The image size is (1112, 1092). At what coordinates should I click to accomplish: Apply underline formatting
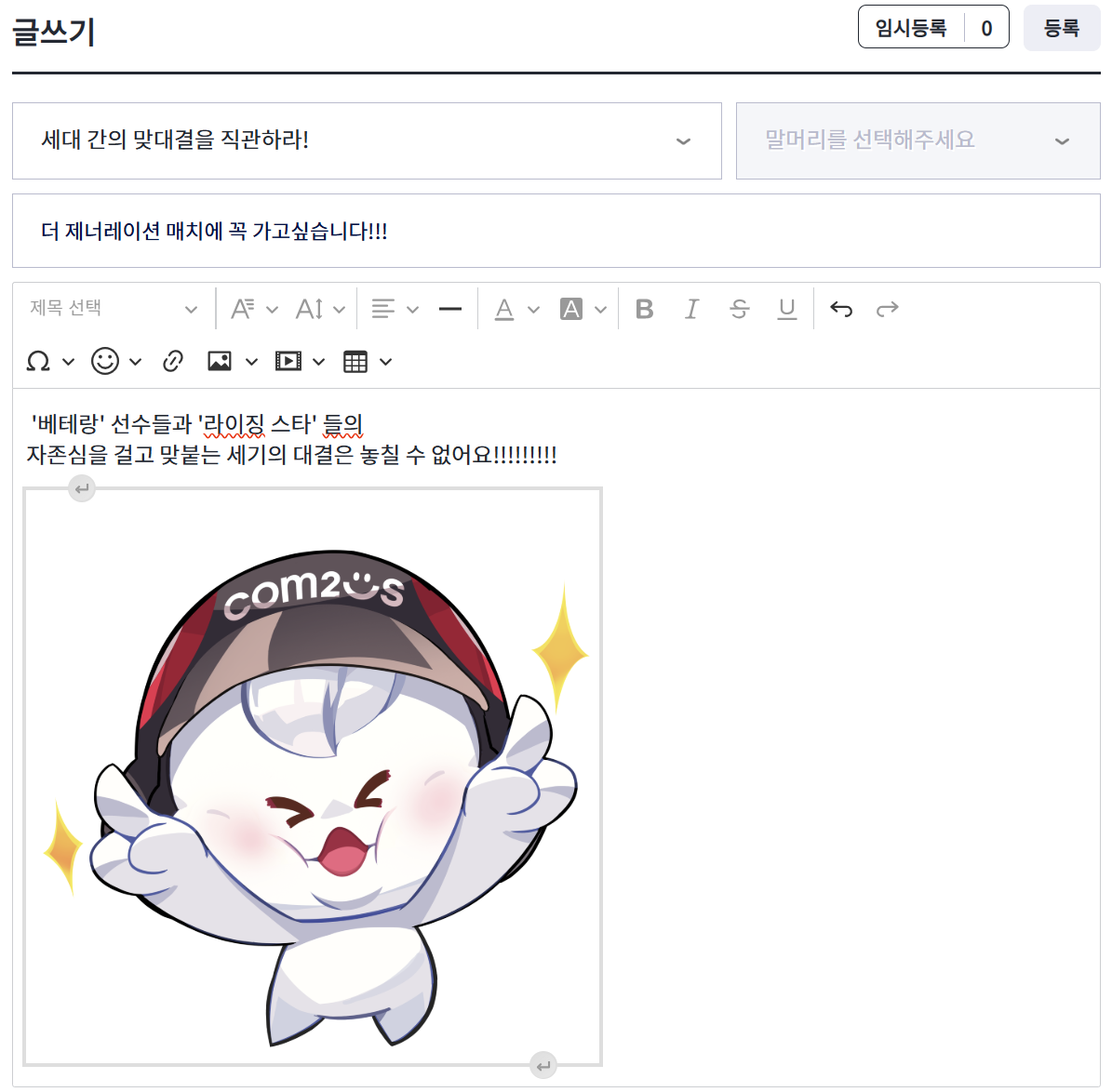(787, 309)
